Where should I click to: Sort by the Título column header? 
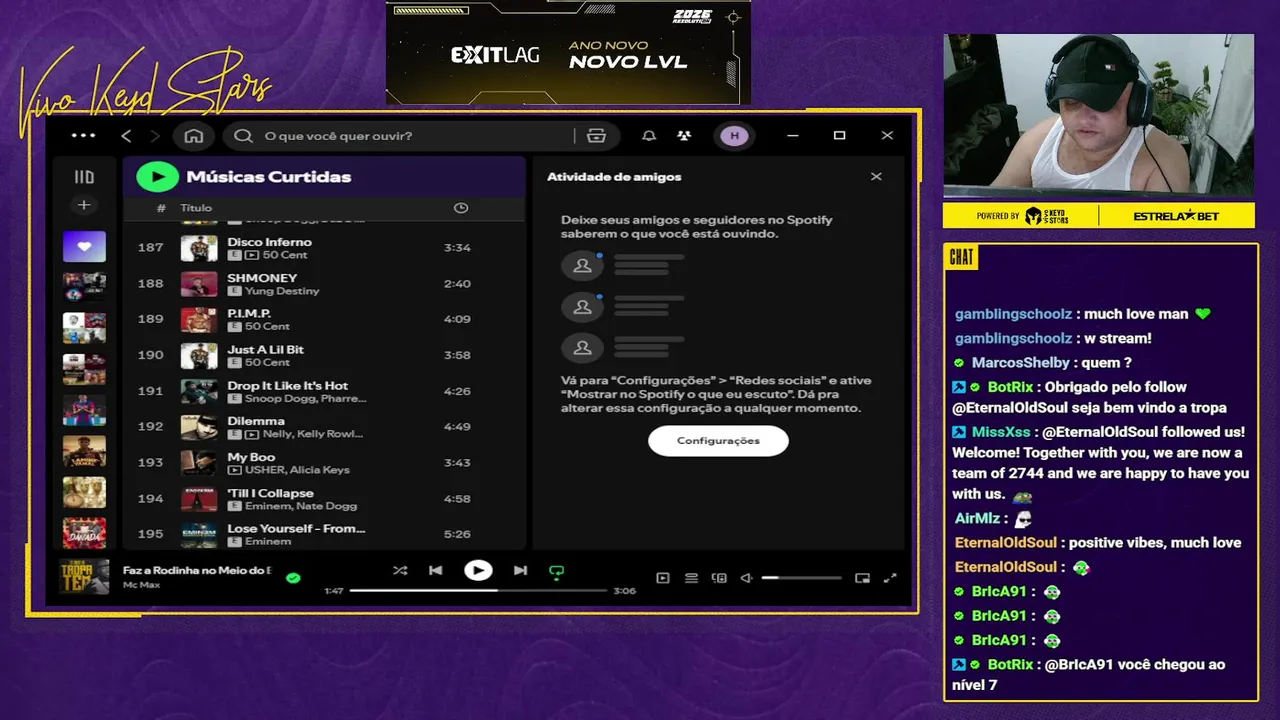(x=196, y=208)
